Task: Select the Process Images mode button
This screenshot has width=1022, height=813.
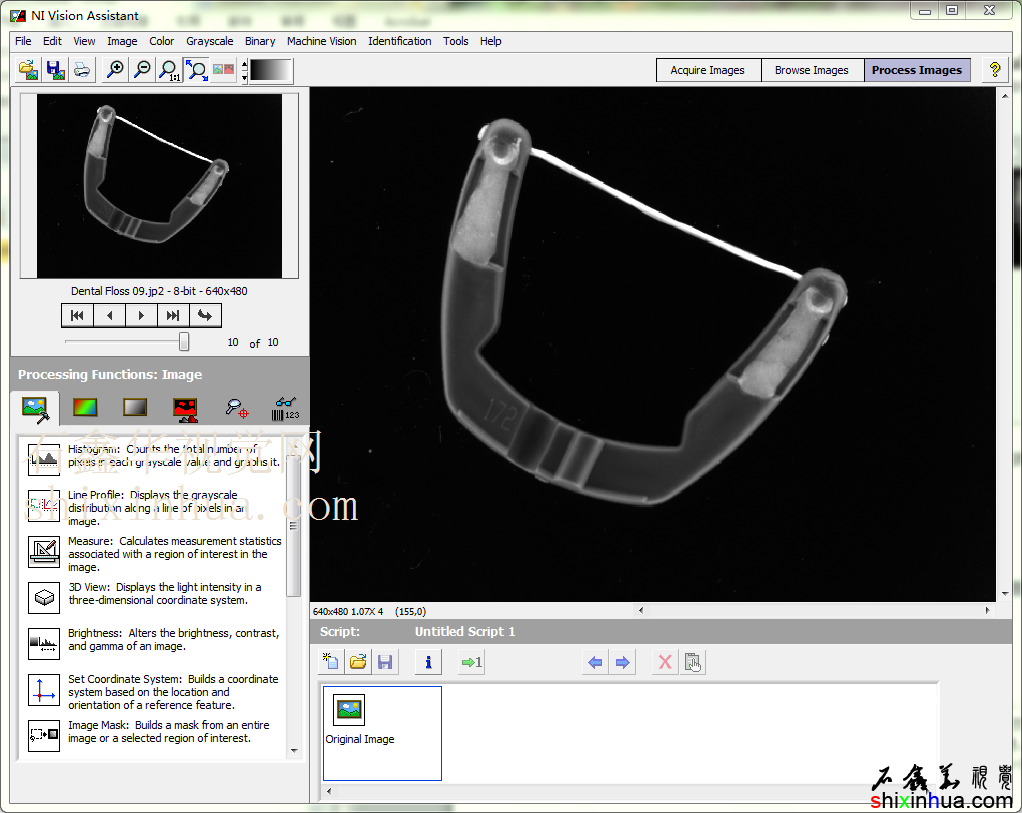Action: click(916, 70)
